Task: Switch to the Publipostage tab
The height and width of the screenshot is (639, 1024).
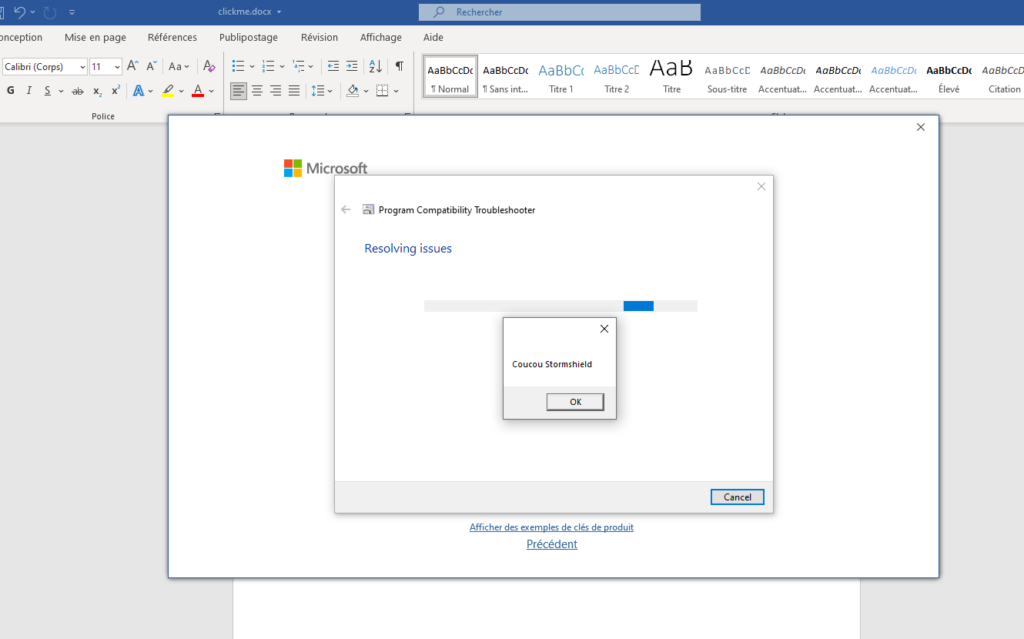Action: [248, 37]
